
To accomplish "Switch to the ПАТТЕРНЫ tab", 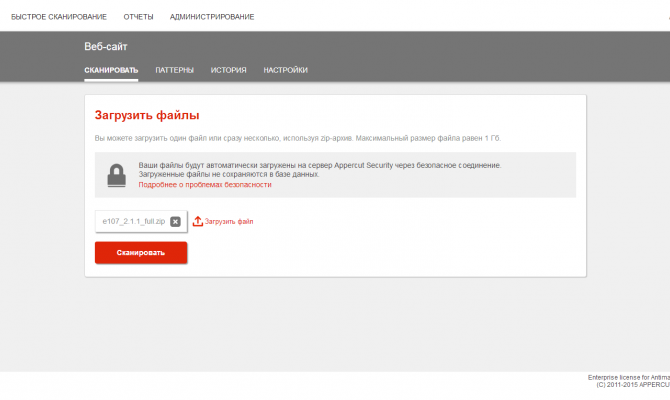I will pos(174,70).
